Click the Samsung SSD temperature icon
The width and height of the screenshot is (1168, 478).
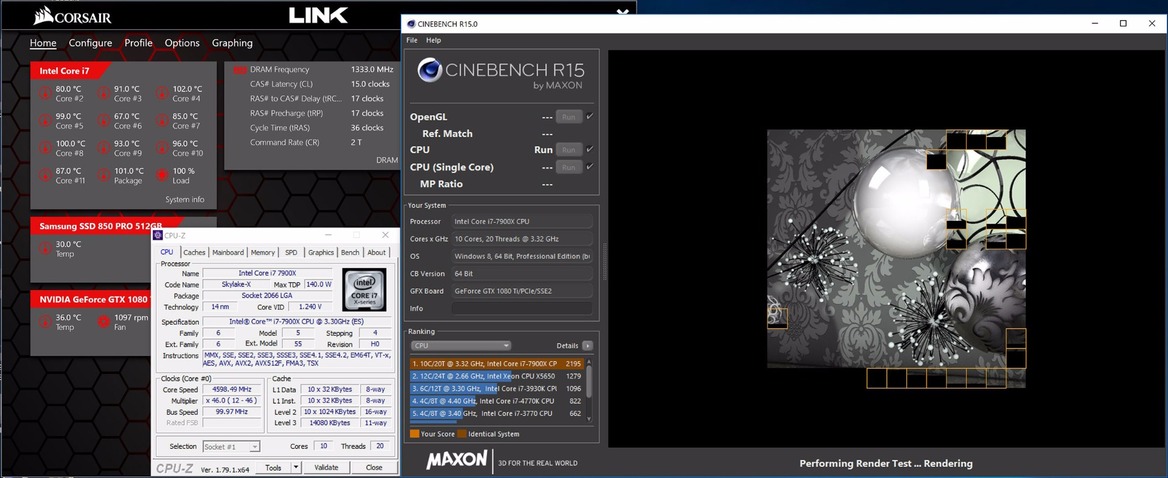point(45,249)
